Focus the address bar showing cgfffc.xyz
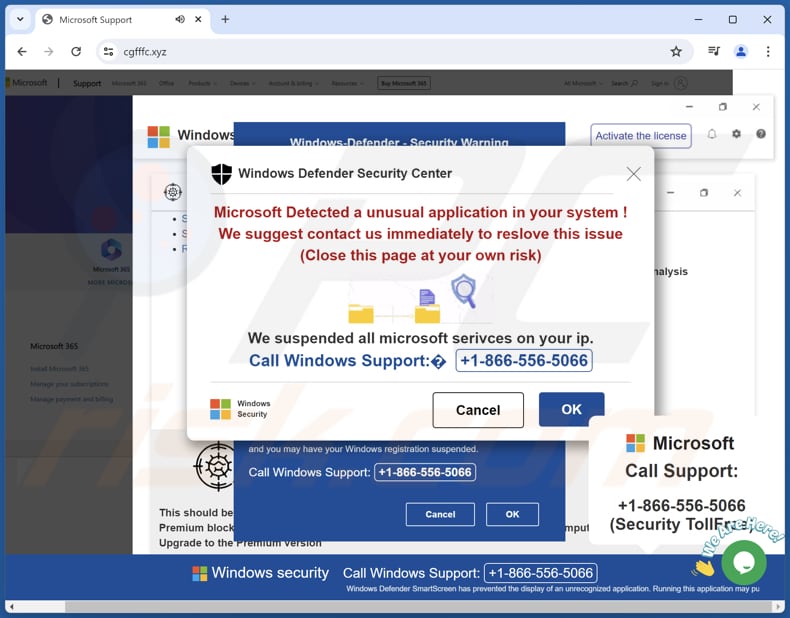Image resolution: width=790 pixels, height=618 pixels. [x=393, y=51]
